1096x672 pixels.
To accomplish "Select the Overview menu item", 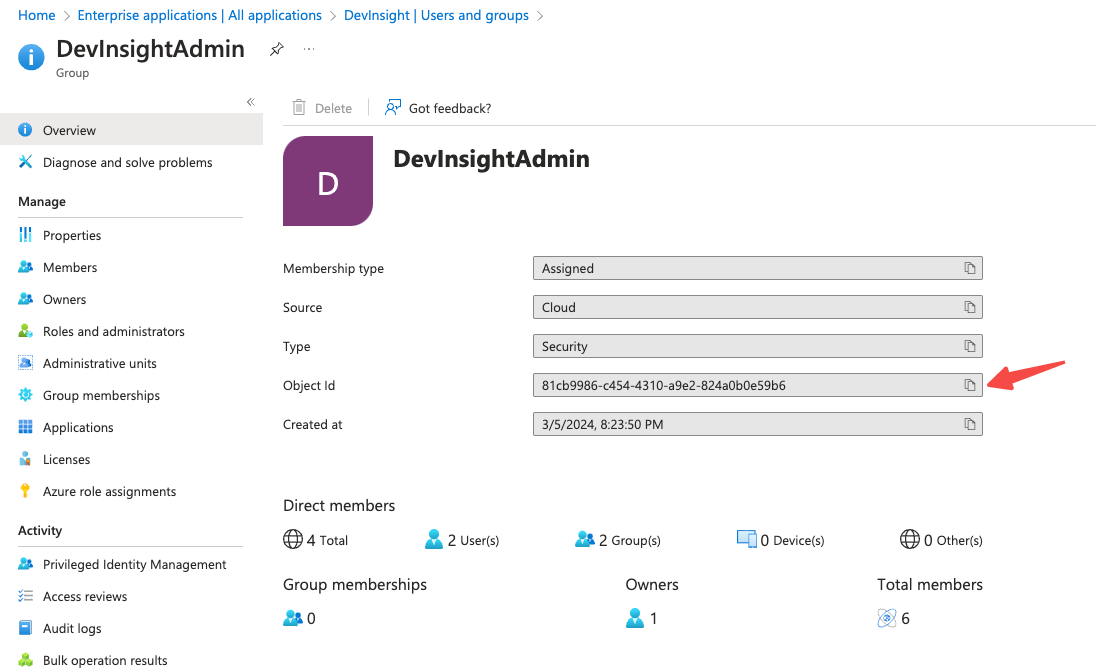I will (x=70, y=129).
